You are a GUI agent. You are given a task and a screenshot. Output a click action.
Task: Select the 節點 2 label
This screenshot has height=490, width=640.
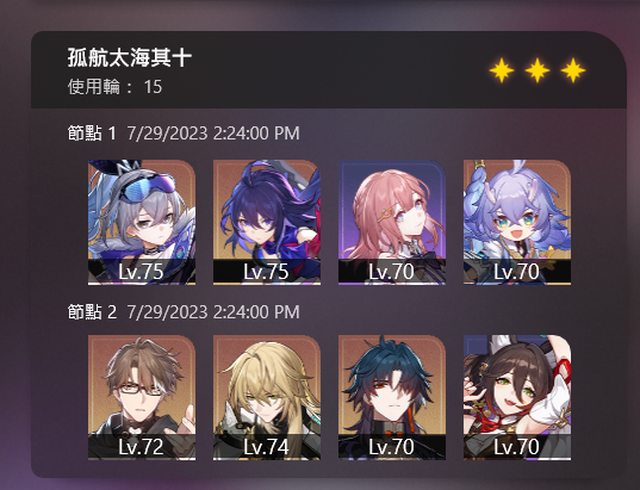(92, 312)
